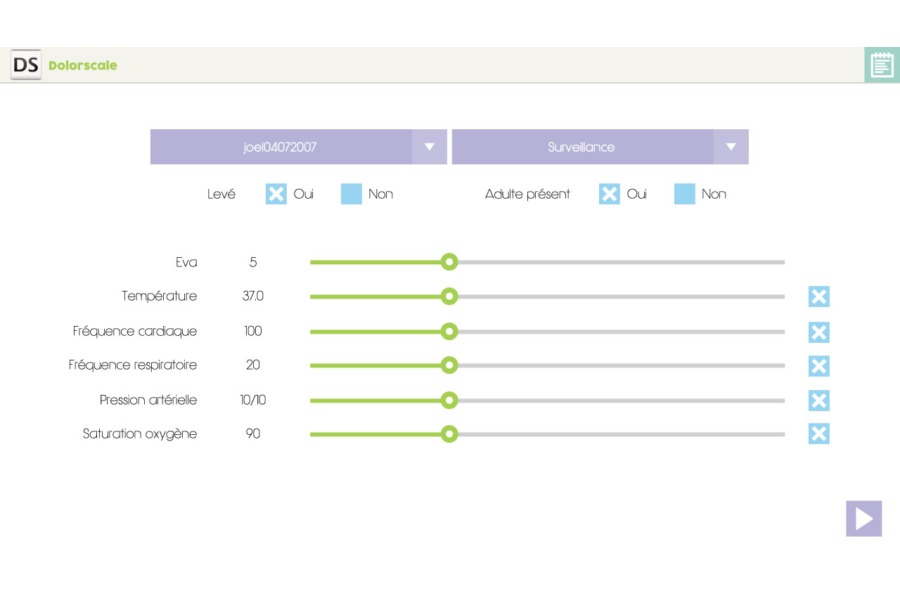Image resolution: width=900 pixels, height=600 pixels.
Task: Click the Dolorscale title text
Action: tap(83, 66)
